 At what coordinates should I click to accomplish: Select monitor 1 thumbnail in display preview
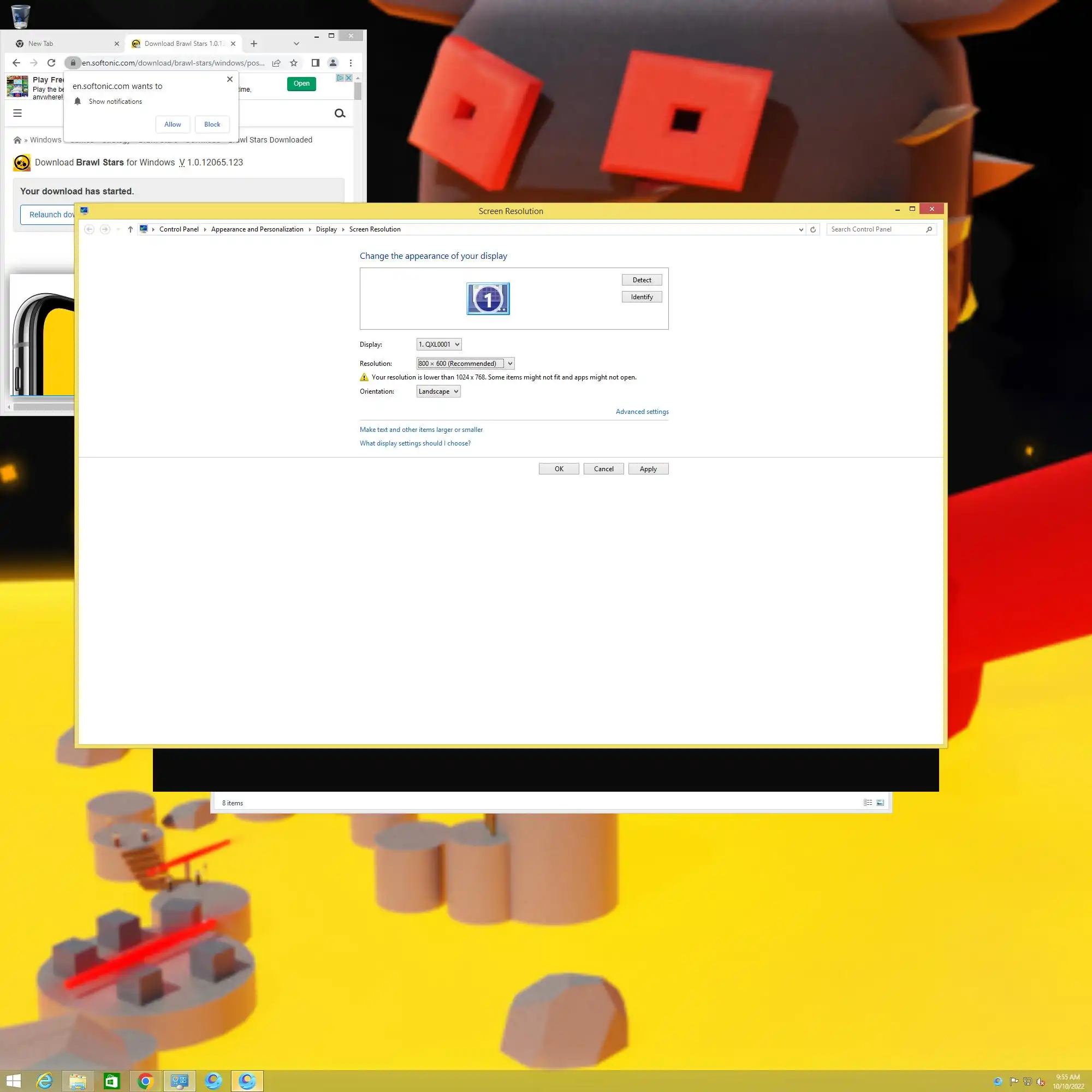coord(488,299)
